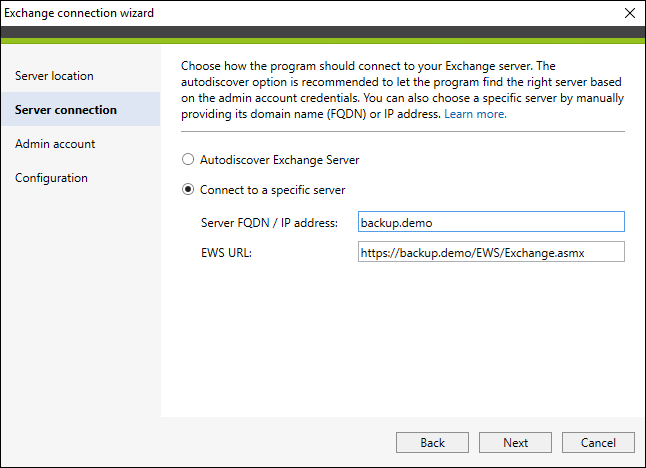Image resolution: width=646 pixels, height=468 pixels.
Task: Cancel the connection wizard
Action: (x=598, y=442)
